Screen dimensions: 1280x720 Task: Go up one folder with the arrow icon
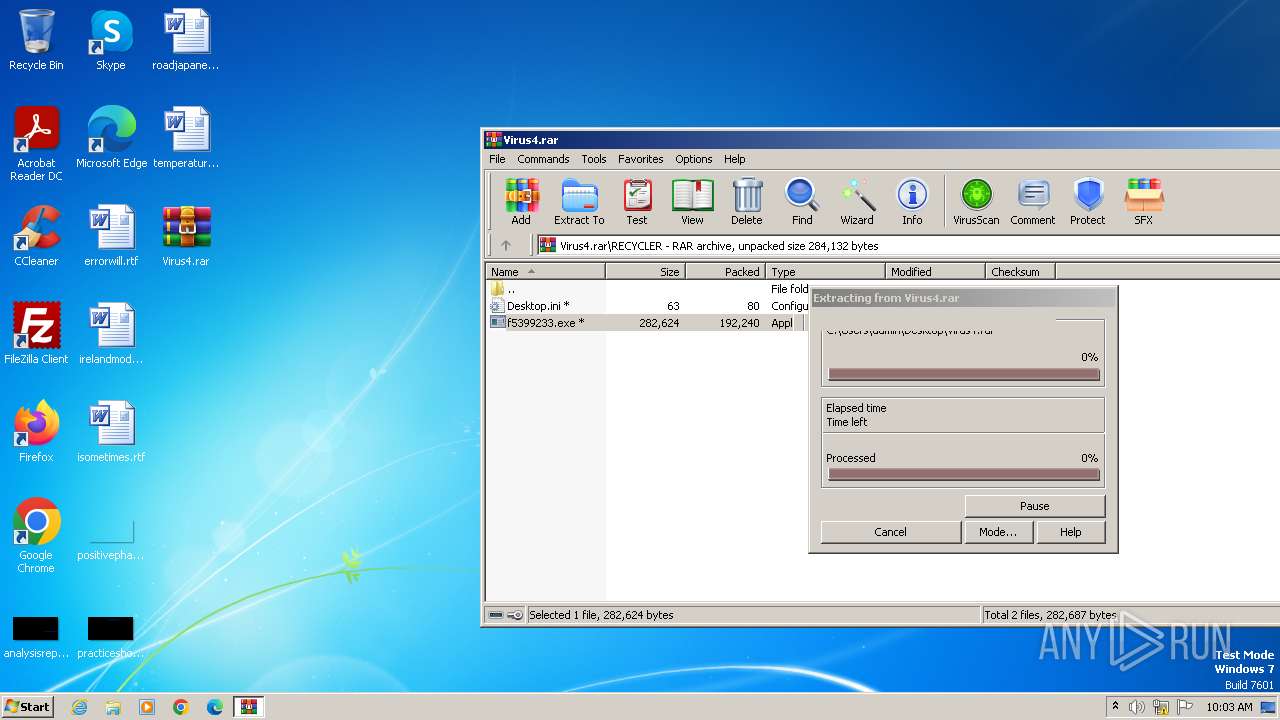pyautogui.click(x=506, y=245)
